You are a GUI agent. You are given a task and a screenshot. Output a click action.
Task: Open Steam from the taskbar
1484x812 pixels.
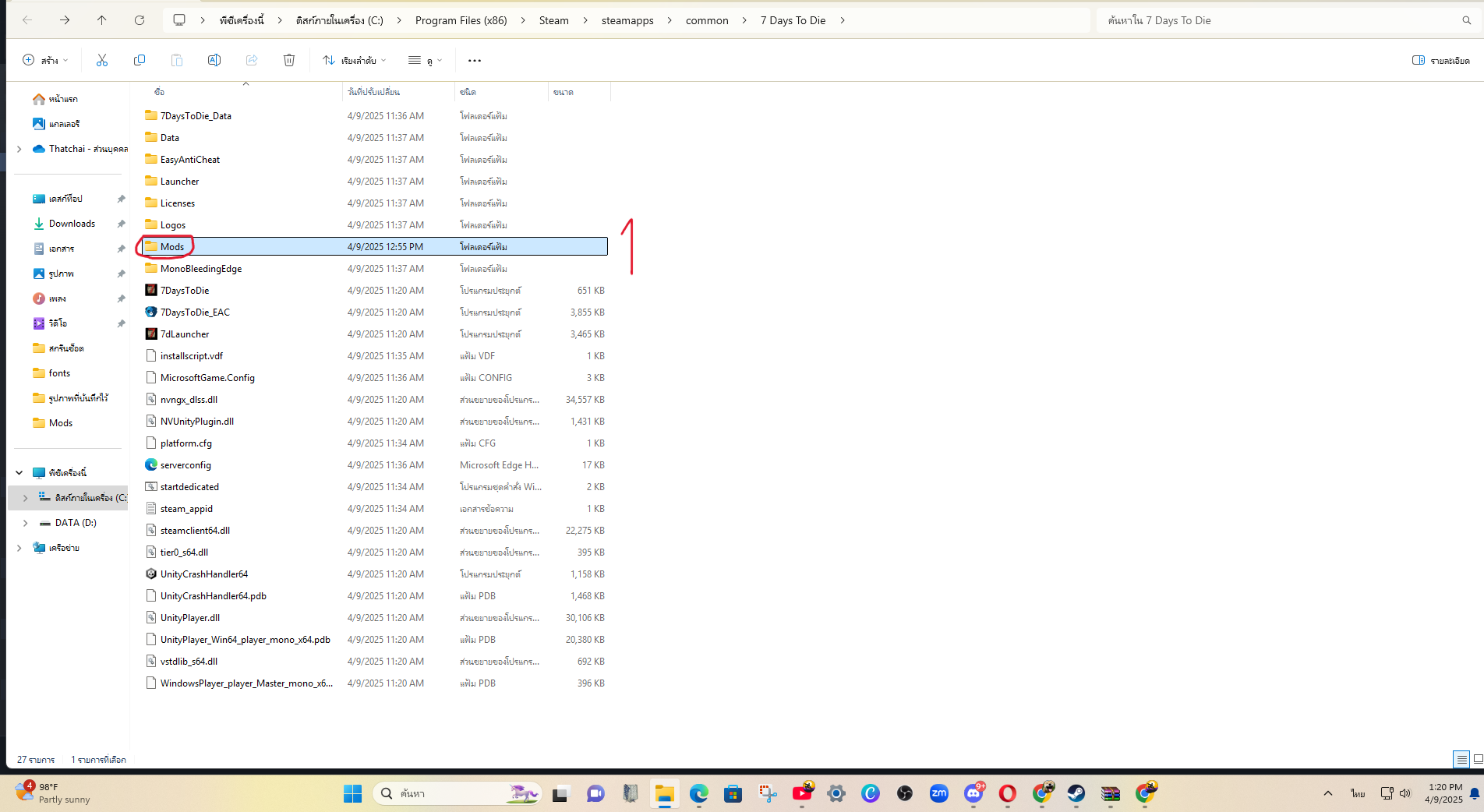coord(1076,793)
